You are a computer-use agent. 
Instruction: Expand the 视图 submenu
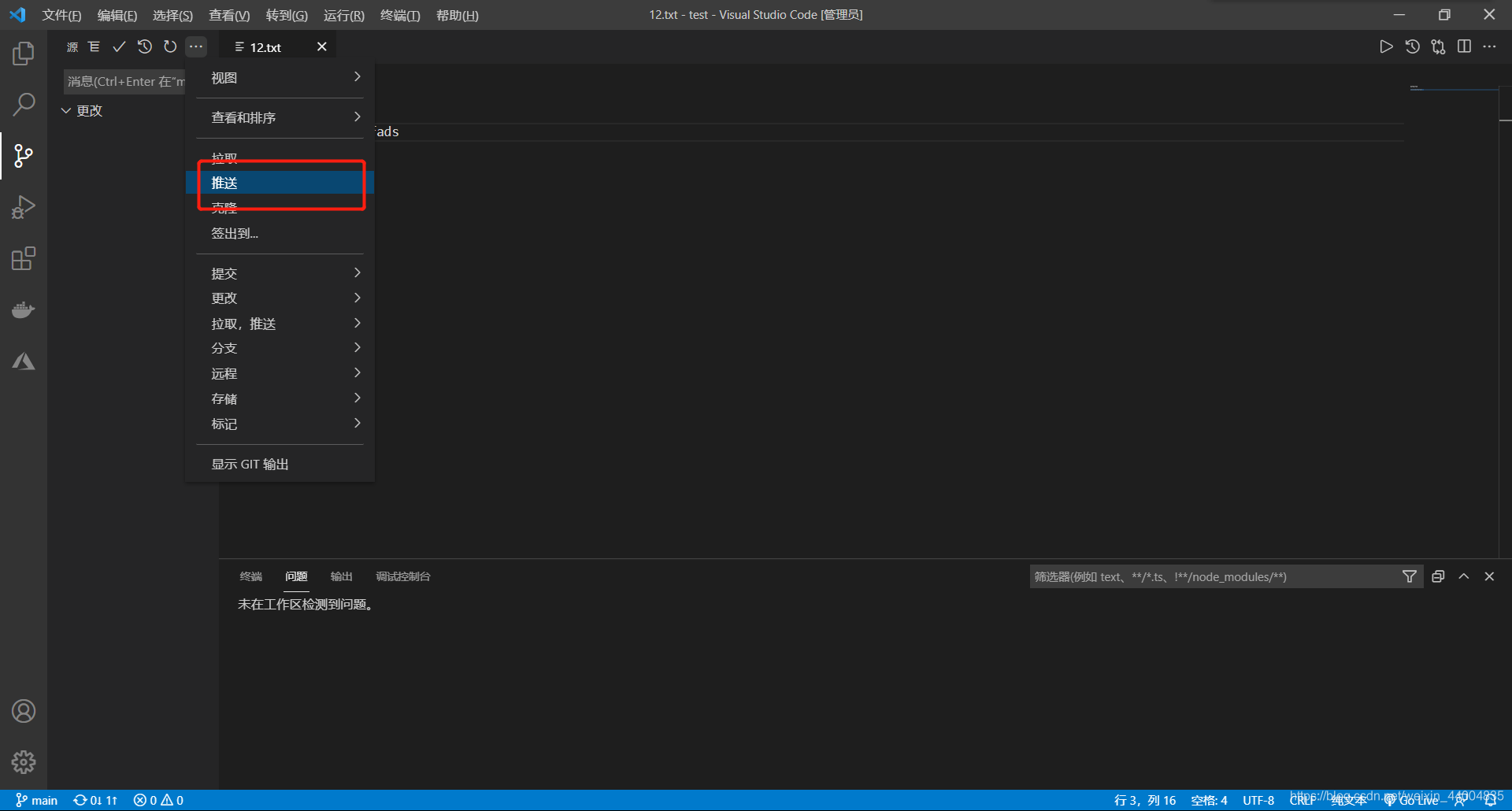(280, 77)
